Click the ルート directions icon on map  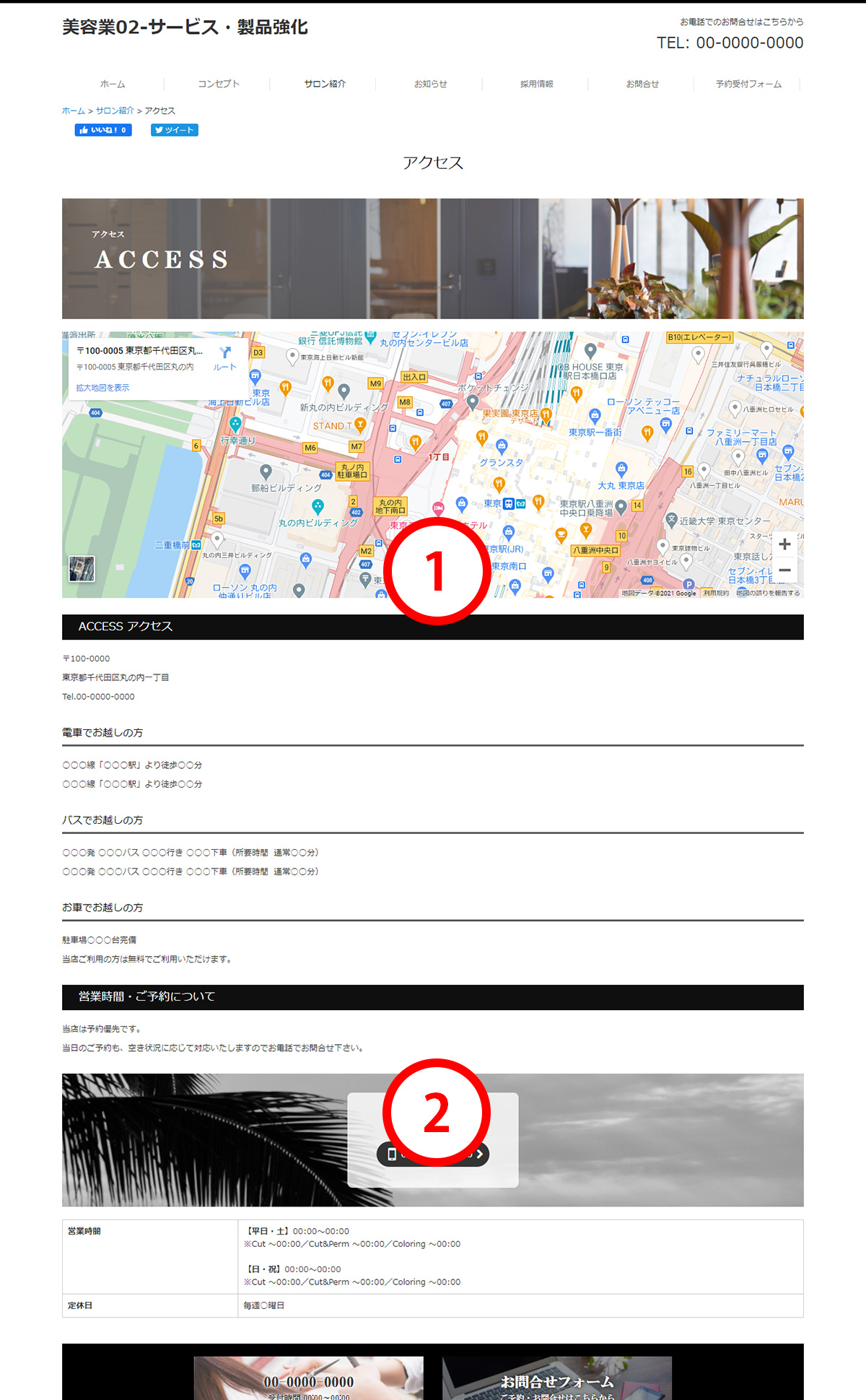click(x=225, y=357)
